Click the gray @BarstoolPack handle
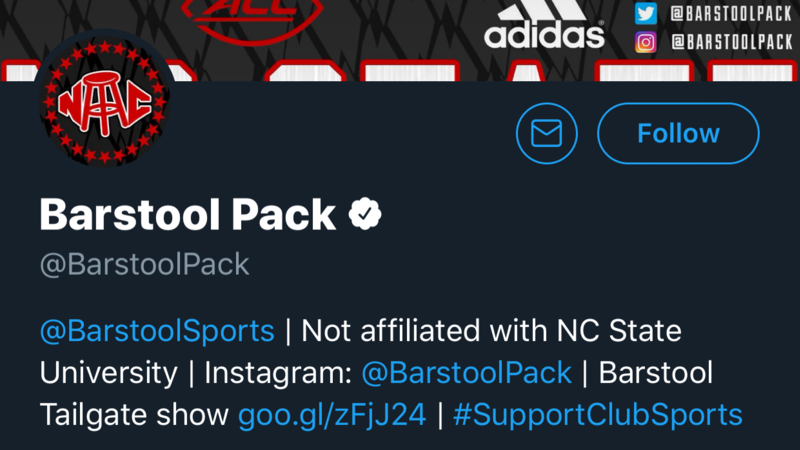This screenshot has width=800, height=450. point(144,265)
